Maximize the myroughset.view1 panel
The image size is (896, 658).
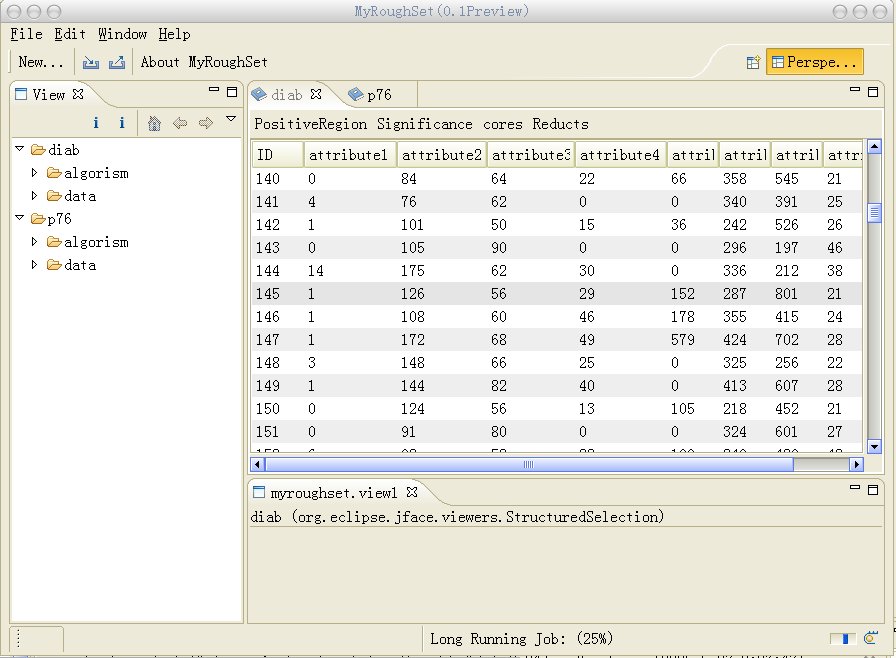(x=873, y=490)
